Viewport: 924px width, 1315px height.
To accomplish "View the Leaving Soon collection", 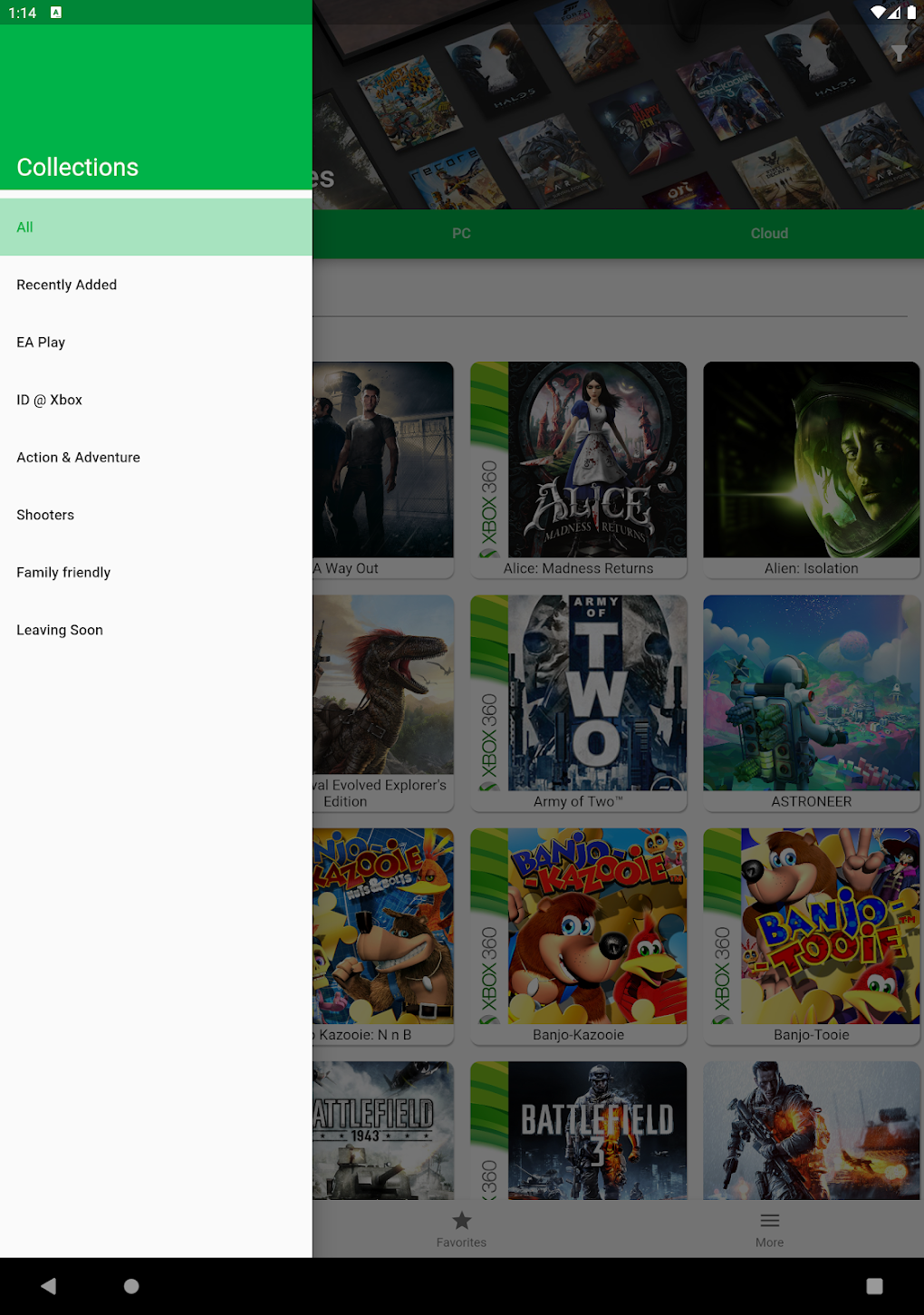I will (156, 630).
